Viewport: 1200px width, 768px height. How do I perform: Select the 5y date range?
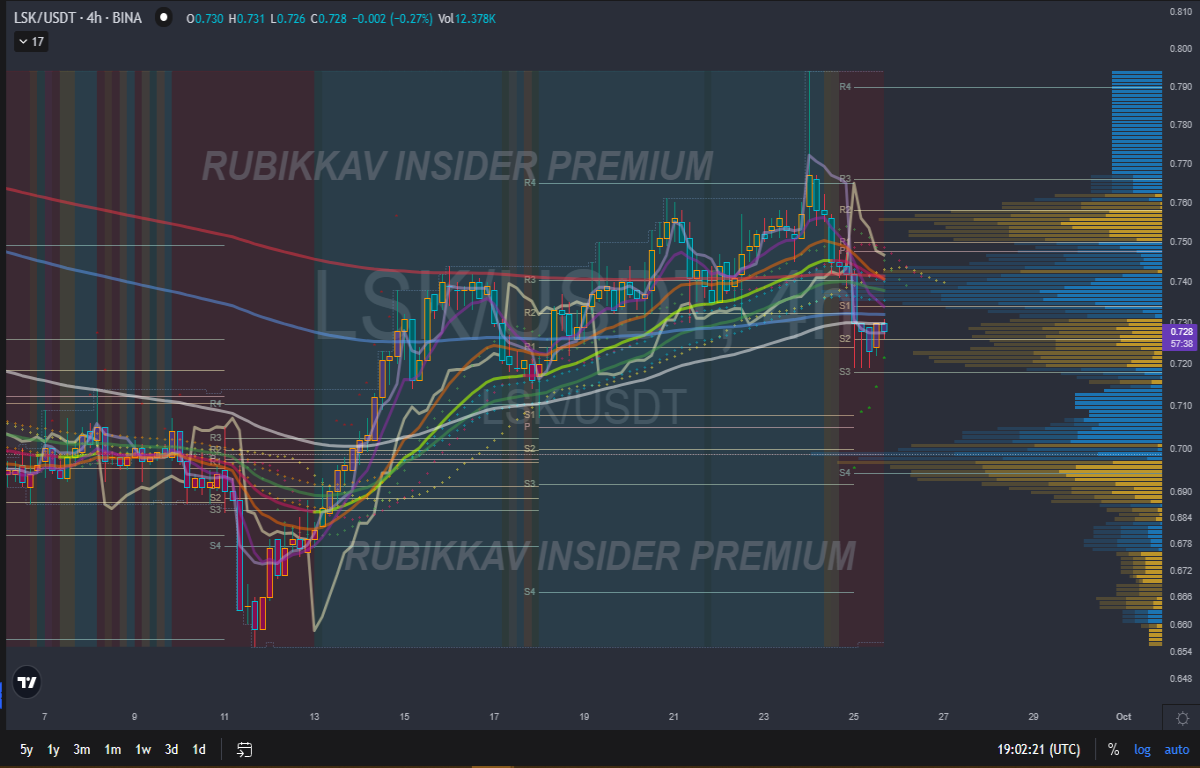[26, 749]
